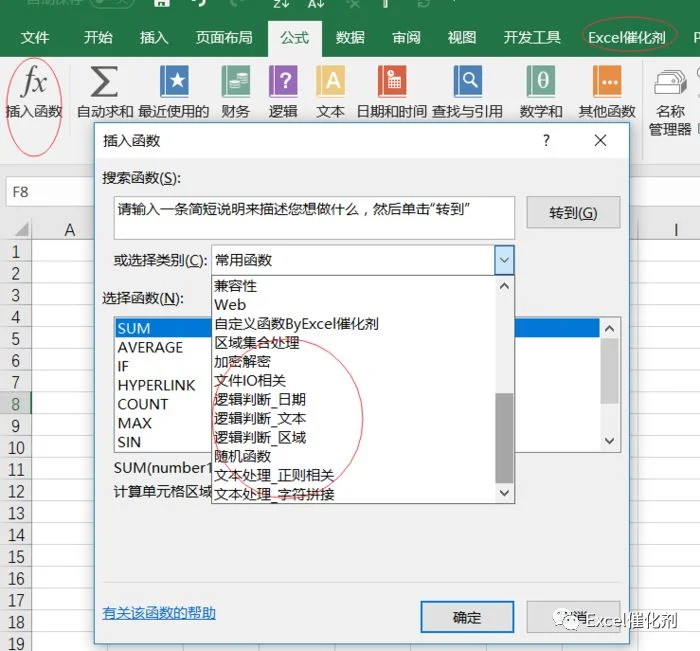Collapse the category dropdown arrow

coord(504,260)
